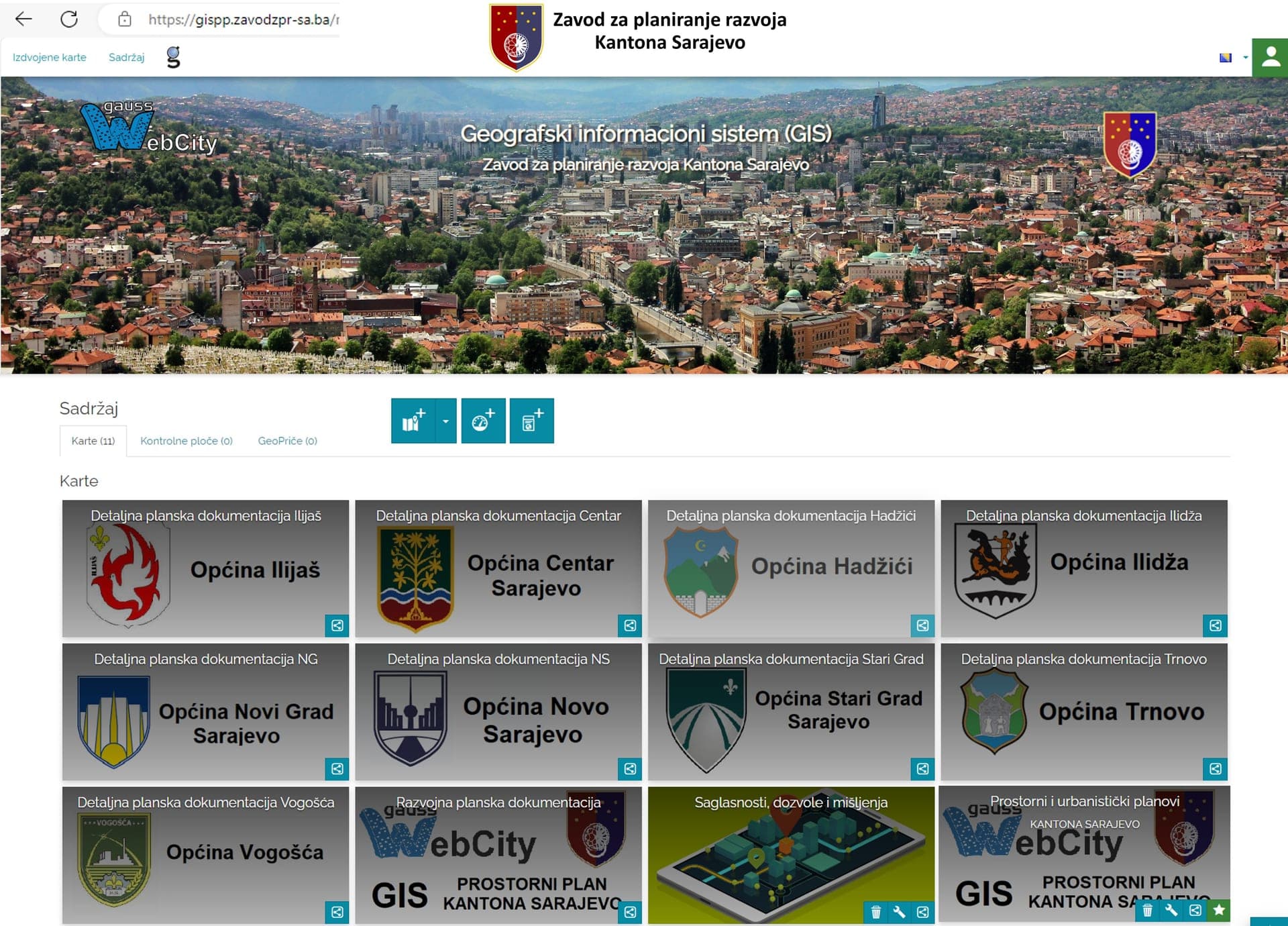Share the Razvojna planska dokumentacija map

click(630, 912)
